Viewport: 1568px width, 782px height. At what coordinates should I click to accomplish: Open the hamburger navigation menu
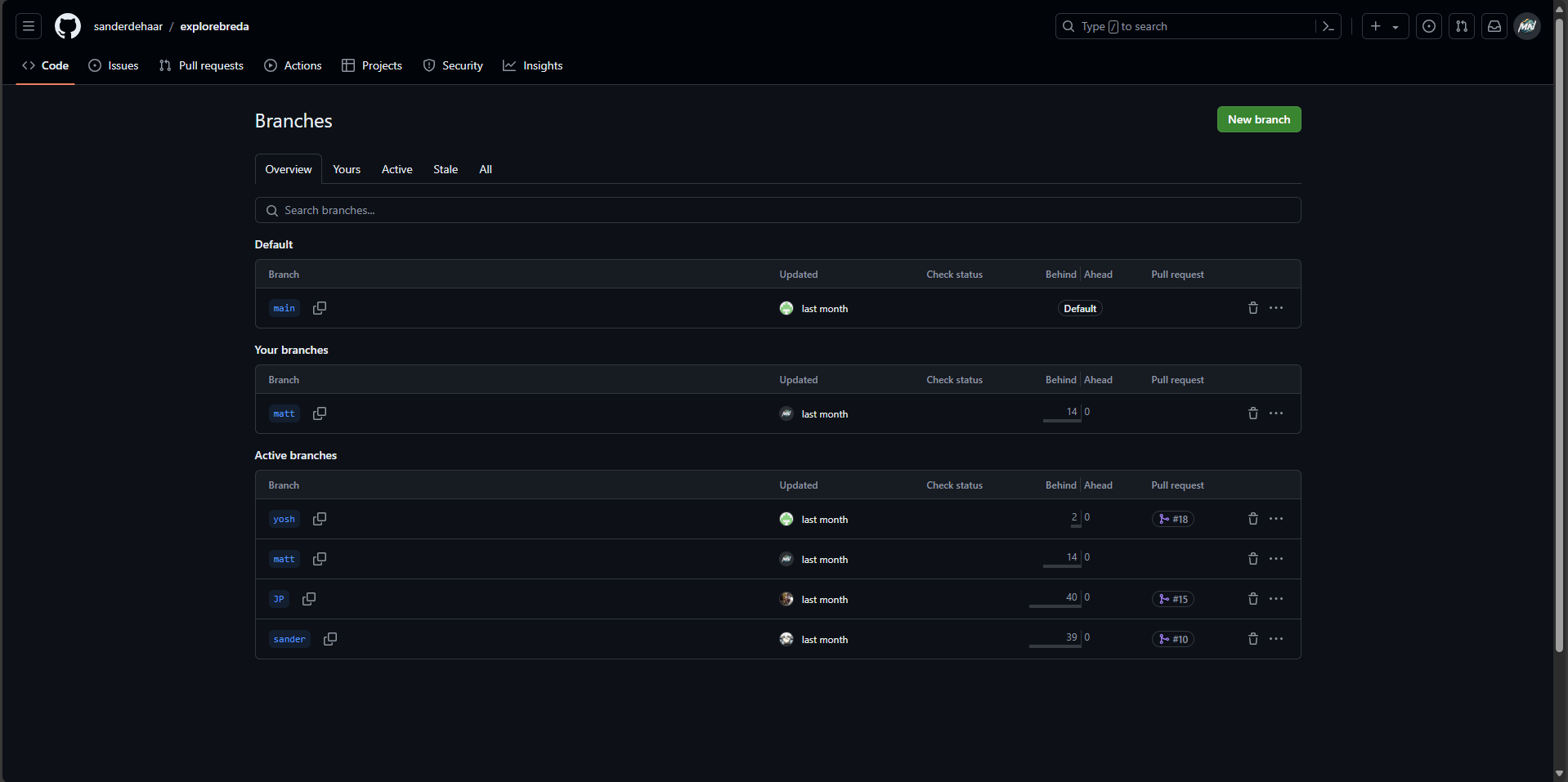tap(29, 26)
